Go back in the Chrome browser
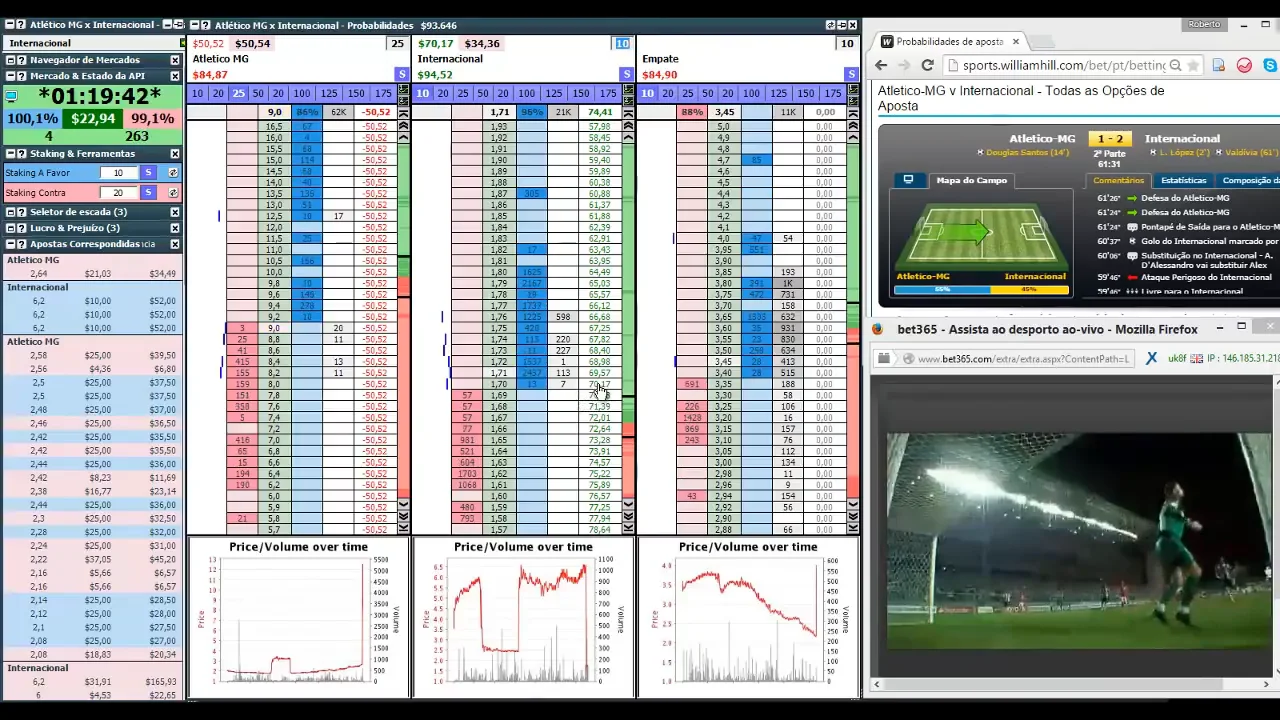Screen dimensions: 1280x720 click(881, 65)
